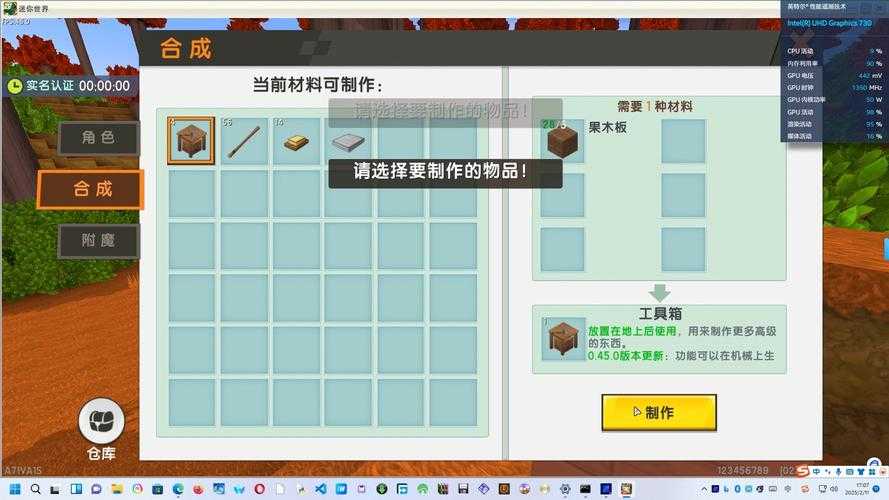Open the Settings gear taskbar icon
This screenshot has height=500, width=889.
pos(565,489)
